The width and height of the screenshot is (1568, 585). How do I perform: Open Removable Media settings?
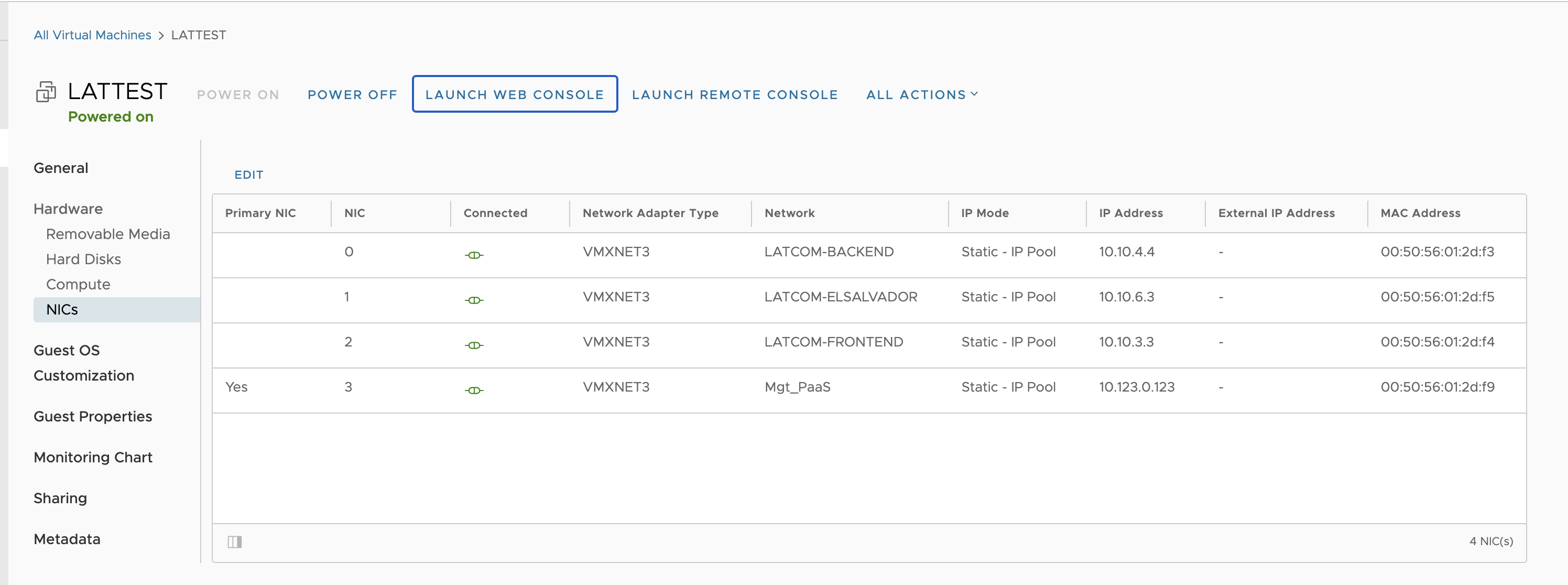108,234
